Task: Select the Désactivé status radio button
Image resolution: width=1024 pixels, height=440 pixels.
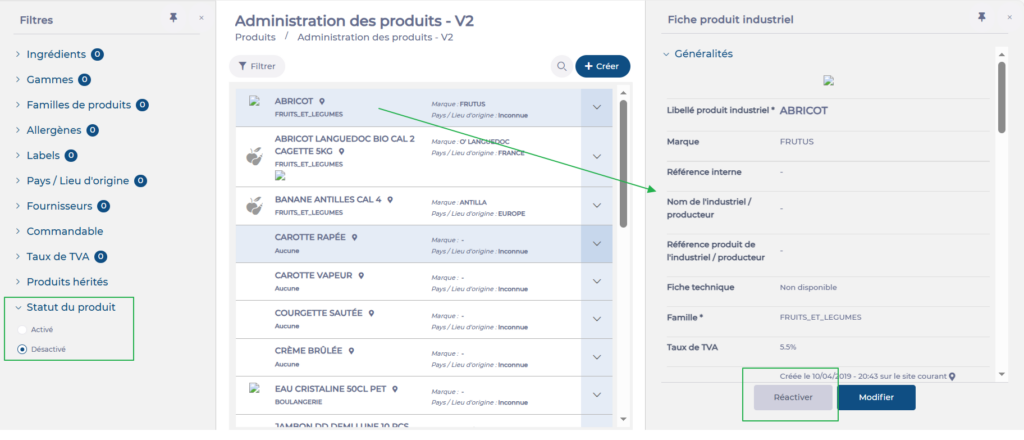Action: [x=22, y=349]
